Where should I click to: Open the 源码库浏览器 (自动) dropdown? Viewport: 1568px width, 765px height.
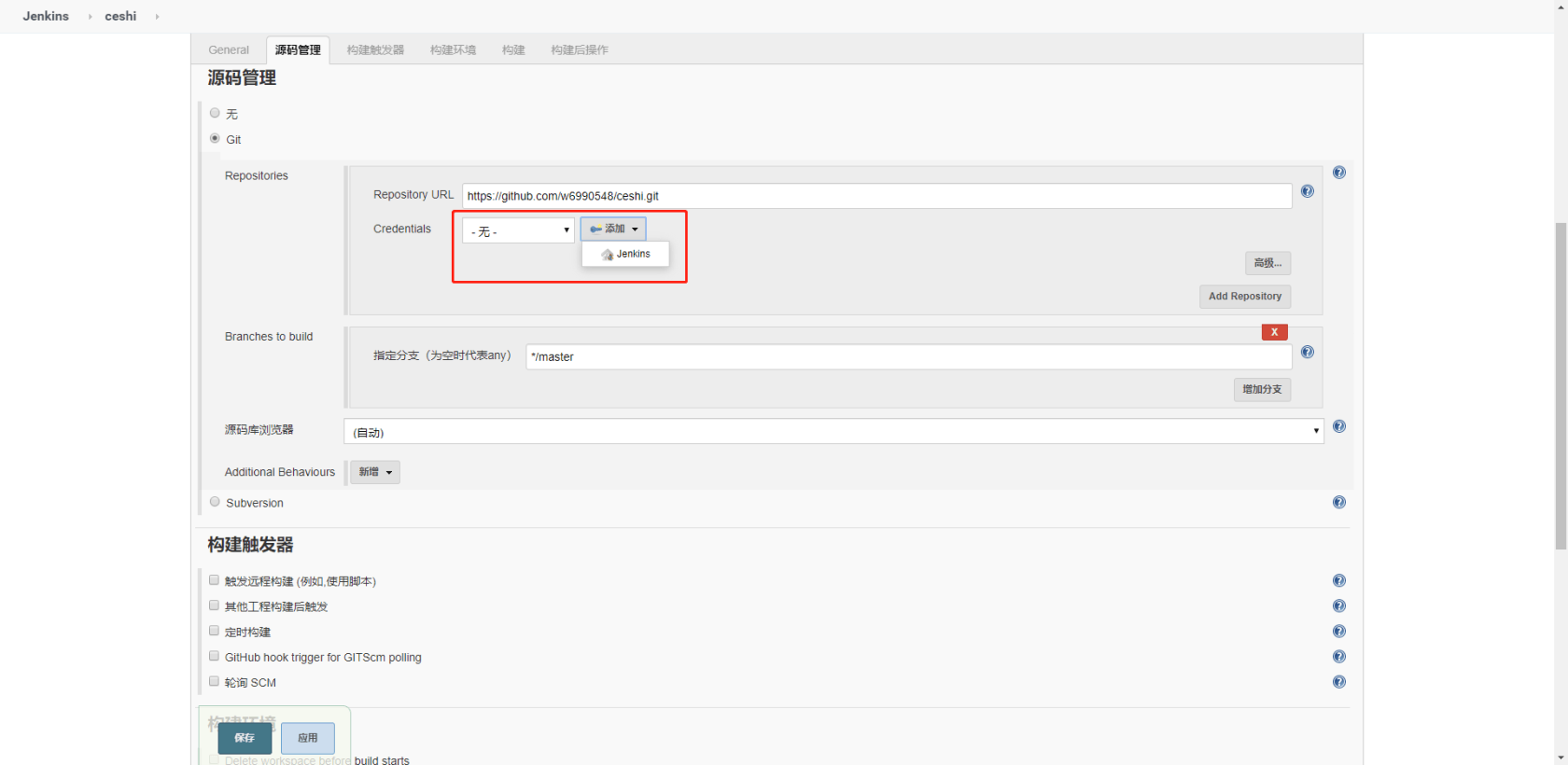click(x=833, y=431)
